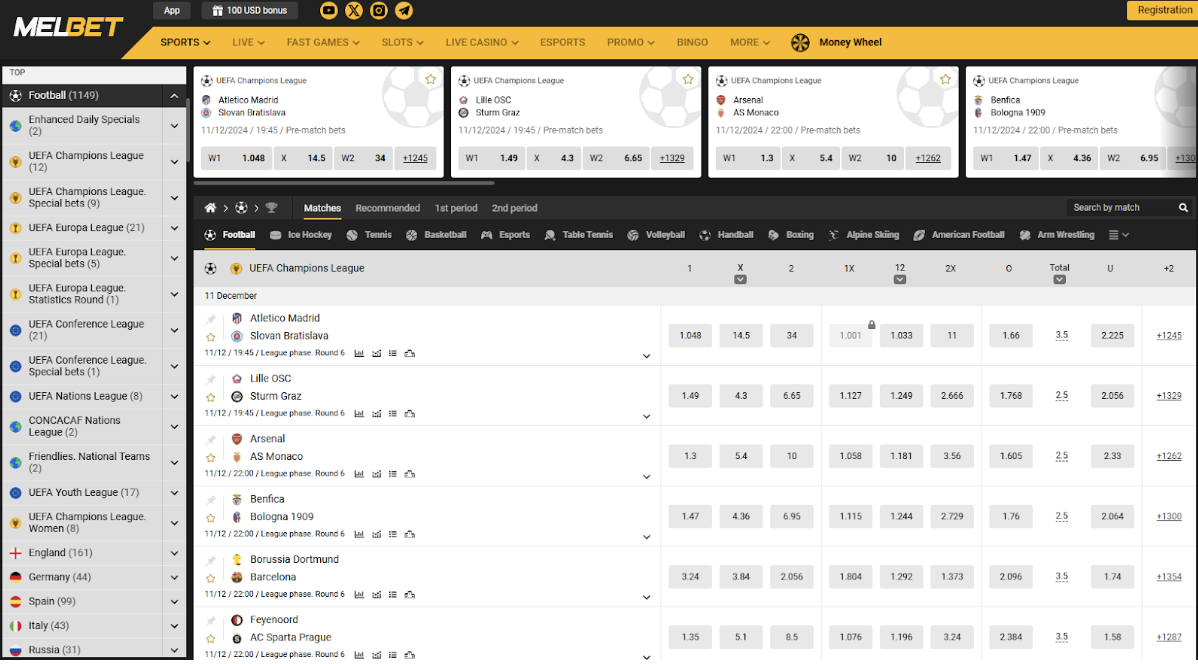Collapse the Football section in sidebar
1198x664 pixels.
(174, 96)
